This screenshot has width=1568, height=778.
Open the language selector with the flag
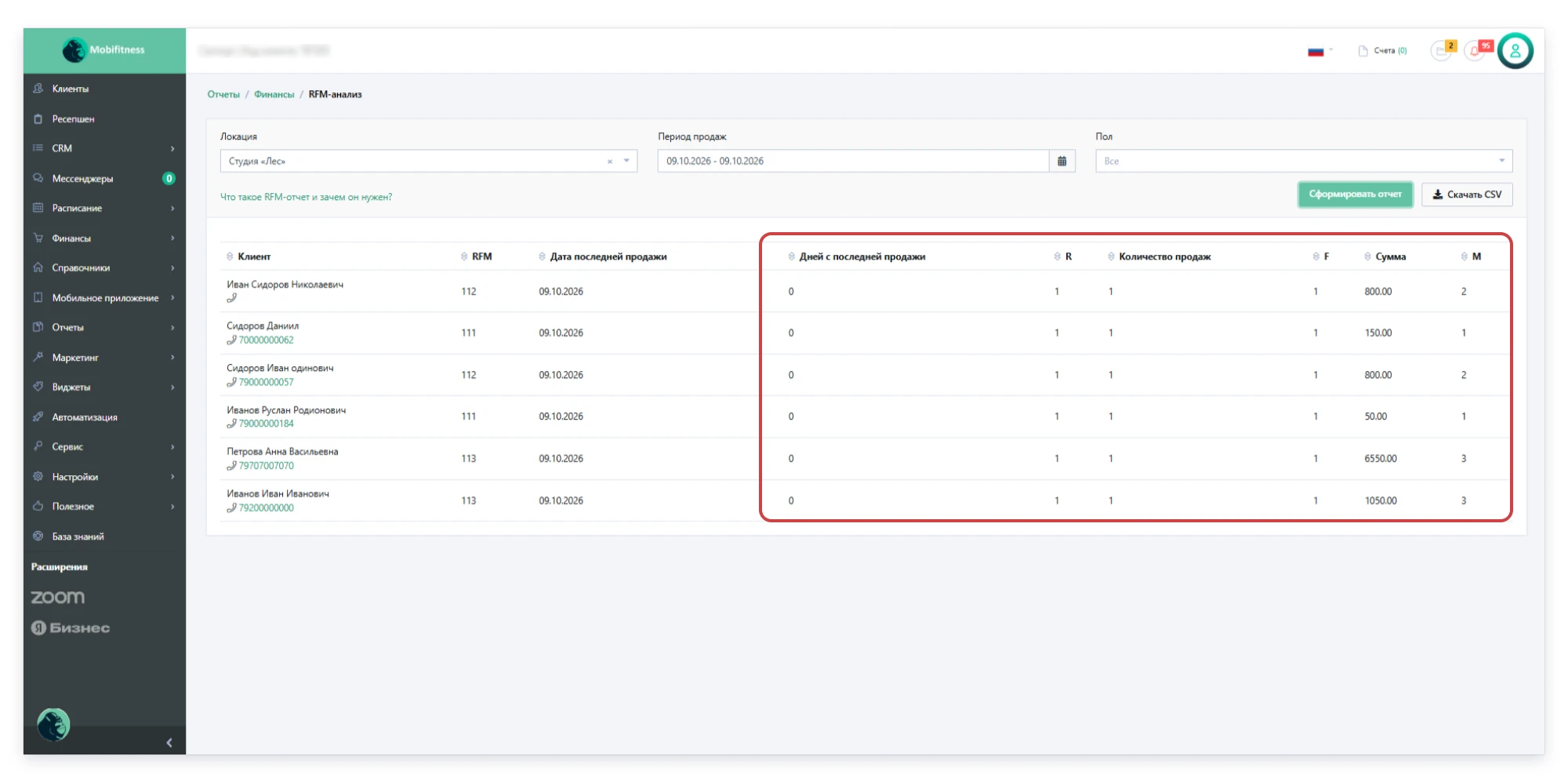coord(1320,51)
